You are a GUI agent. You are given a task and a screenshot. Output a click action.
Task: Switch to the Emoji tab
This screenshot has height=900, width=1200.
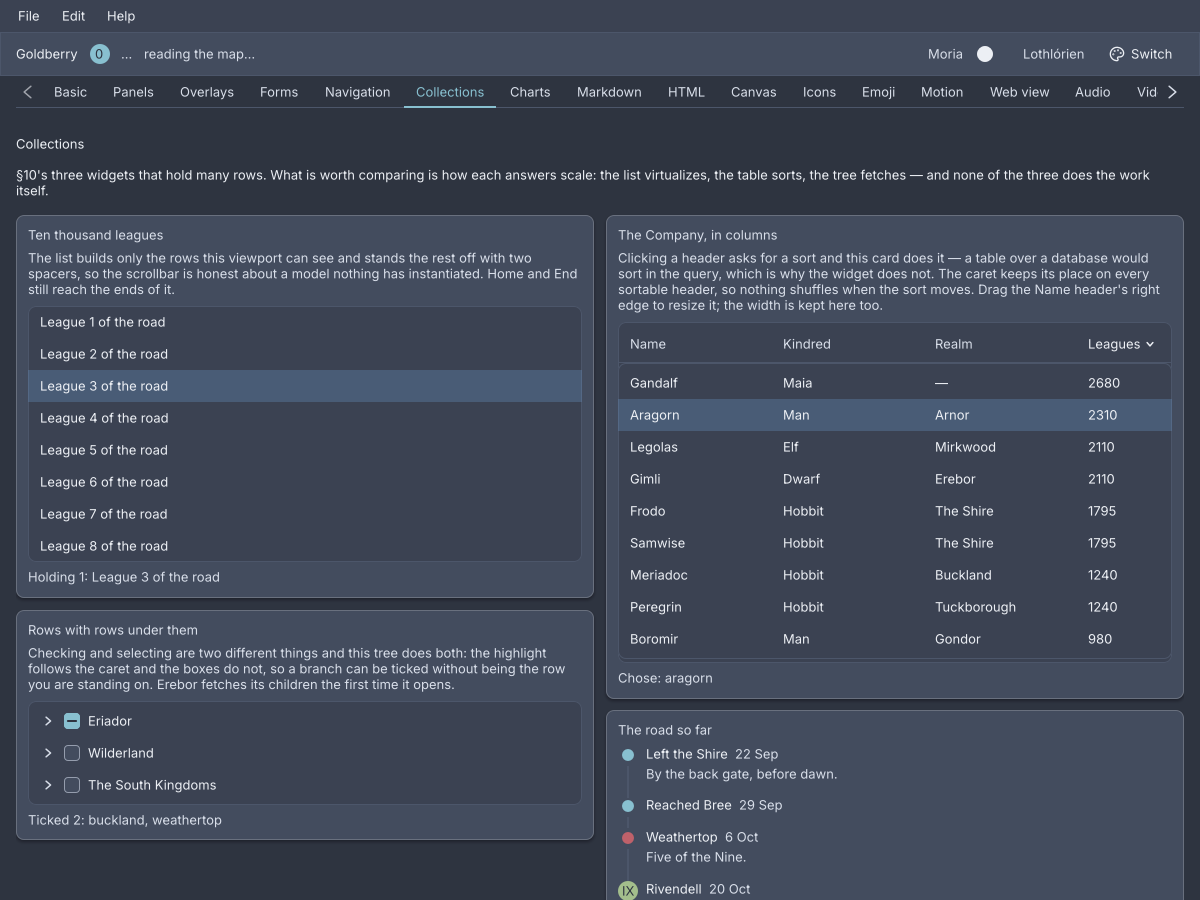tap(878, 92)
